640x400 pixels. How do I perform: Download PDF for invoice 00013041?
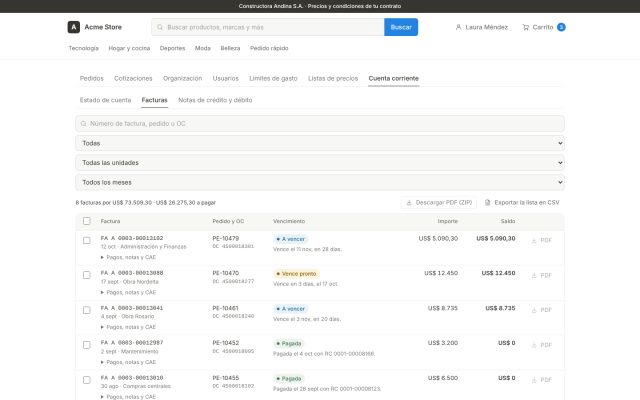click(x=542, y=310)
